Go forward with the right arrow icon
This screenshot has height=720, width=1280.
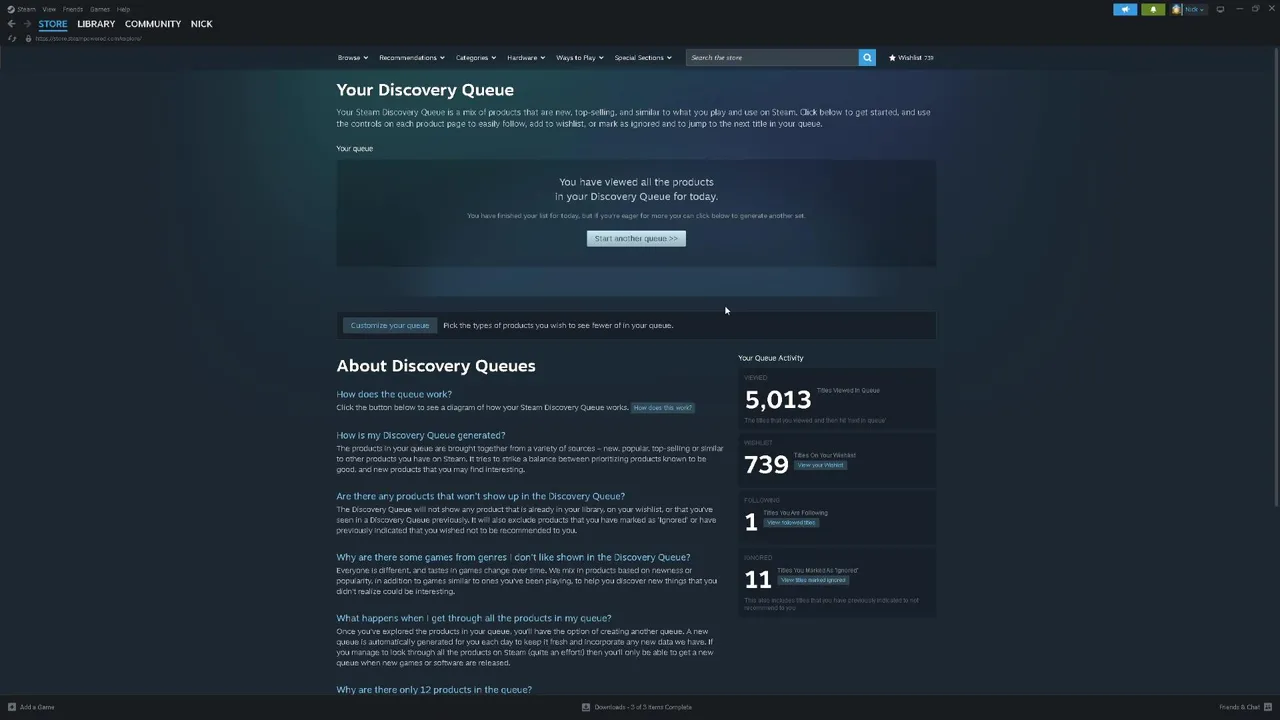point(27,24)
